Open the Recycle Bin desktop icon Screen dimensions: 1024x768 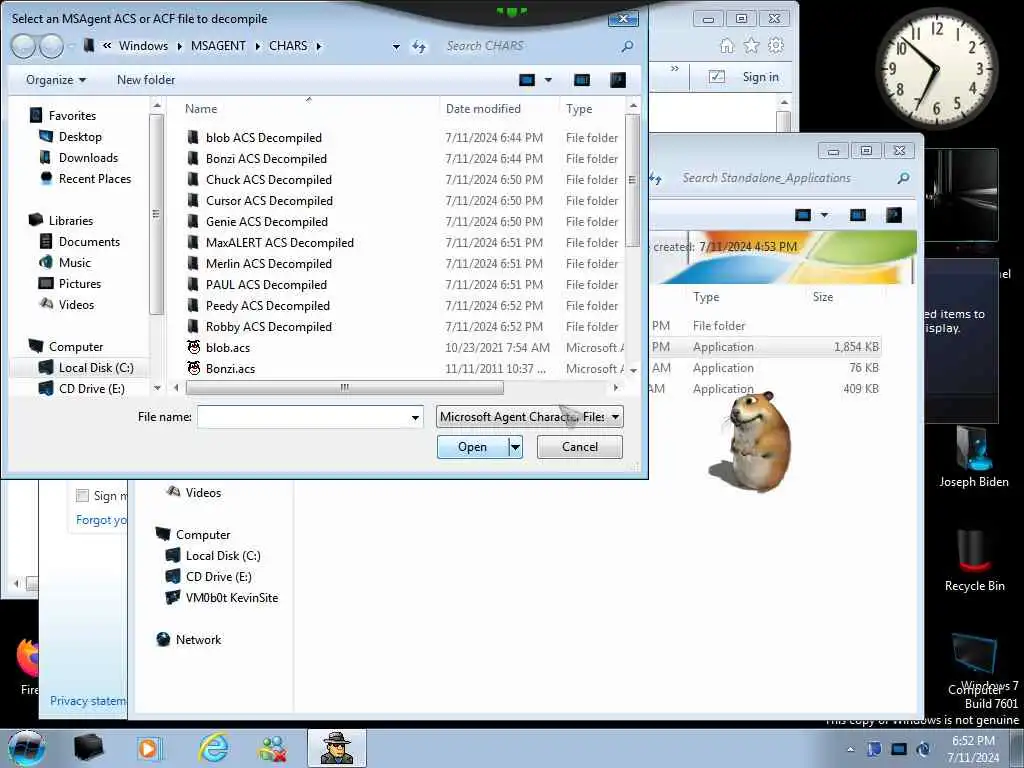tap(974, 560)
